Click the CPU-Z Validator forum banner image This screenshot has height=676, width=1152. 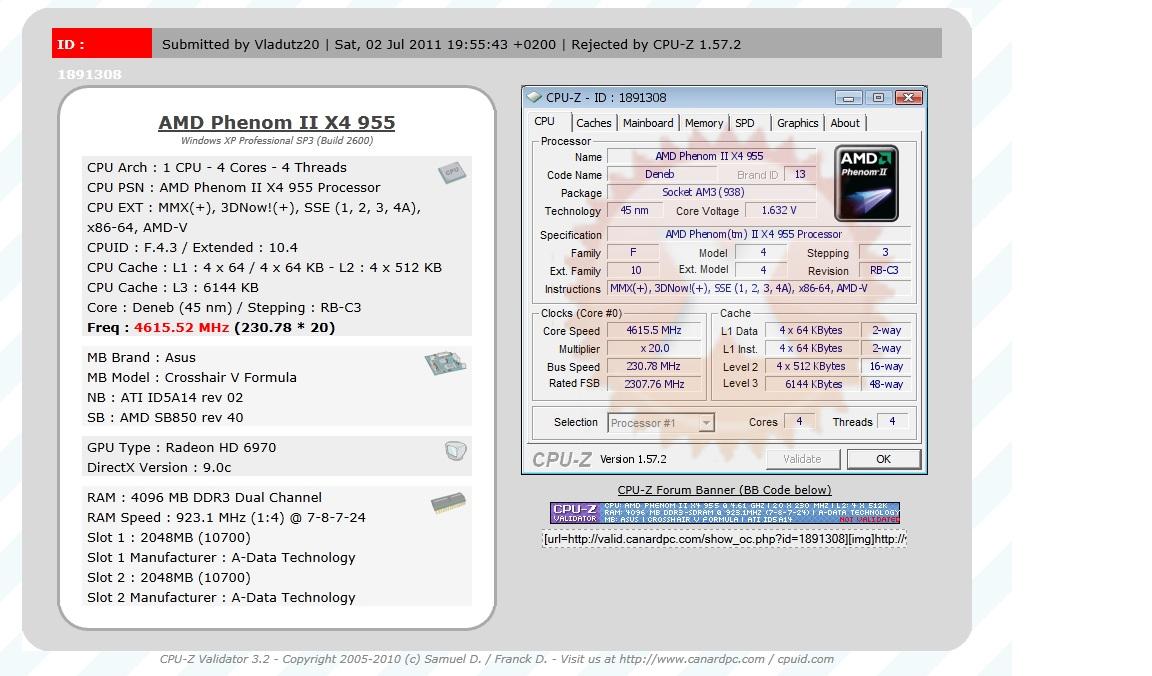click(x=725, y=512)
